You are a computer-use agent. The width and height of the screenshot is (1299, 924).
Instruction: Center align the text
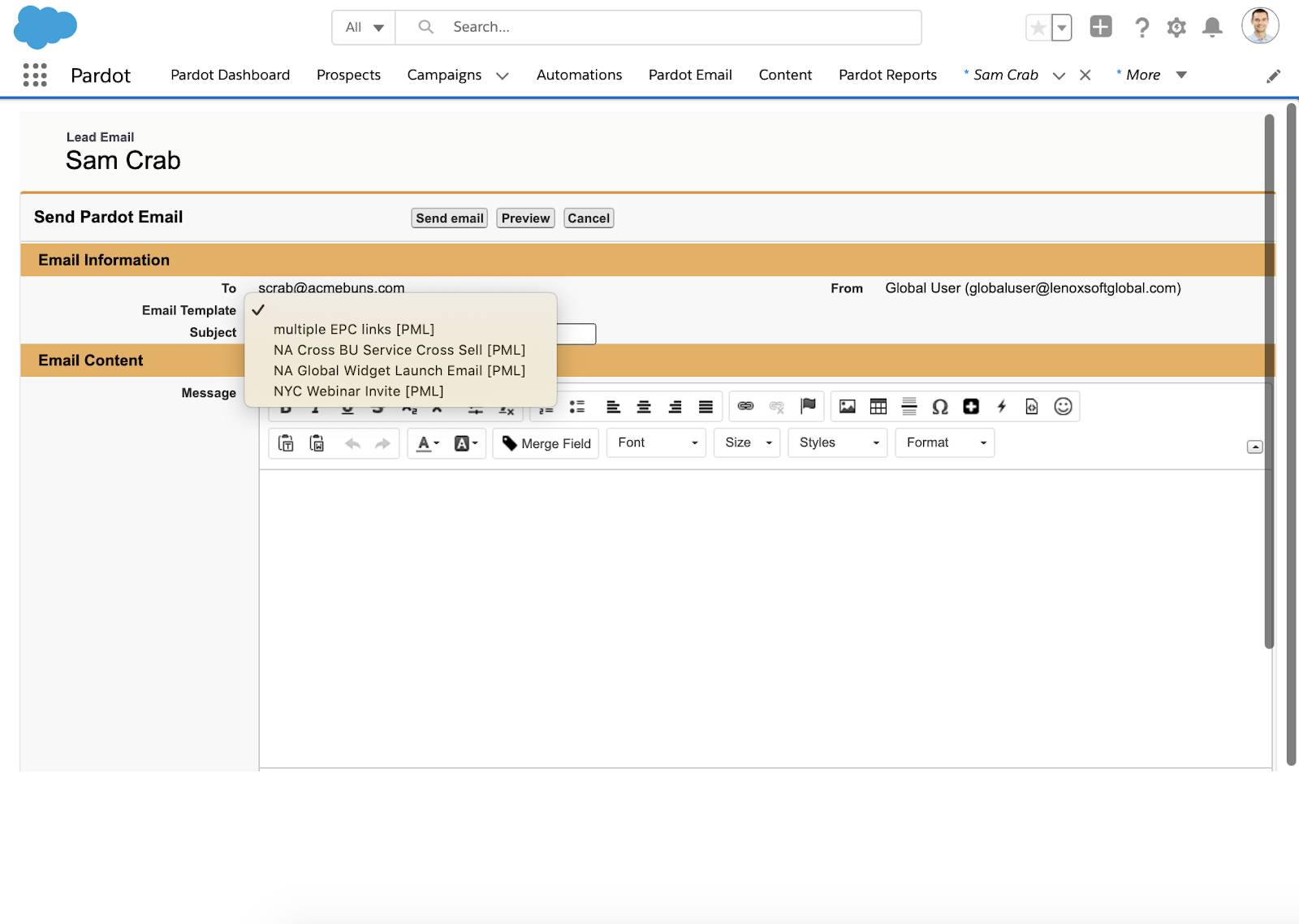[x=644, y=407]
